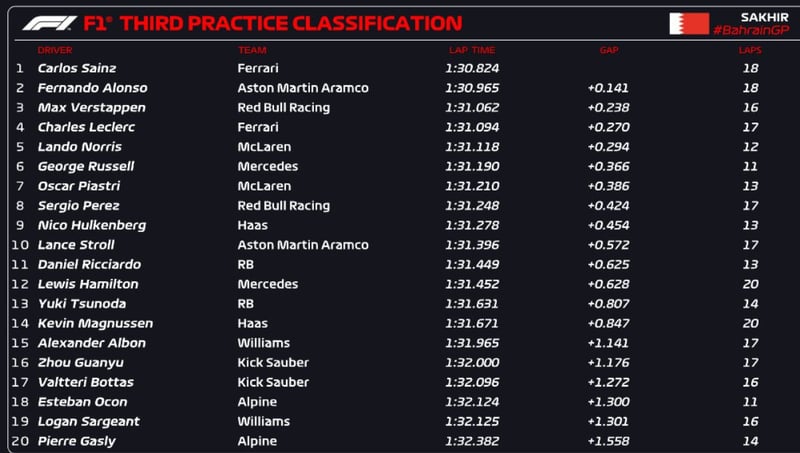Click driver name Carlos Sainz

pyautogui.click(x=76, y=68)
